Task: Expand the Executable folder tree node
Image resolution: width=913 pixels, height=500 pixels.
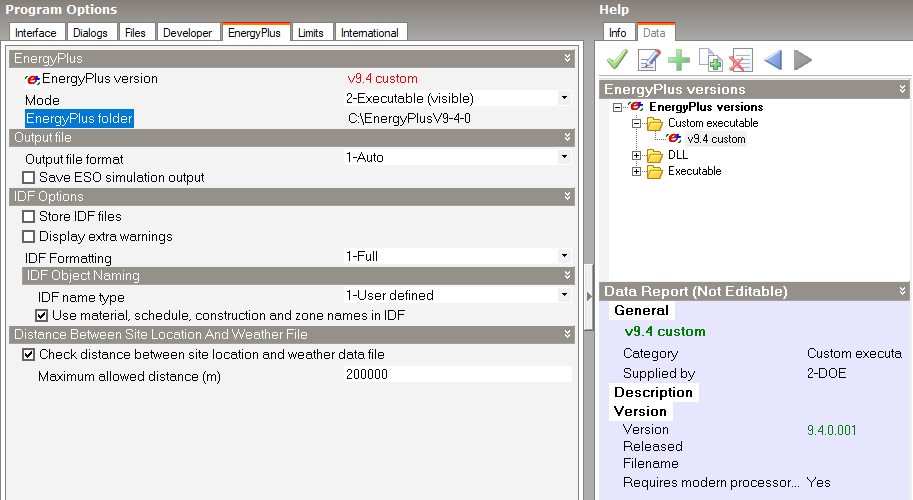Action: point(637,172)
